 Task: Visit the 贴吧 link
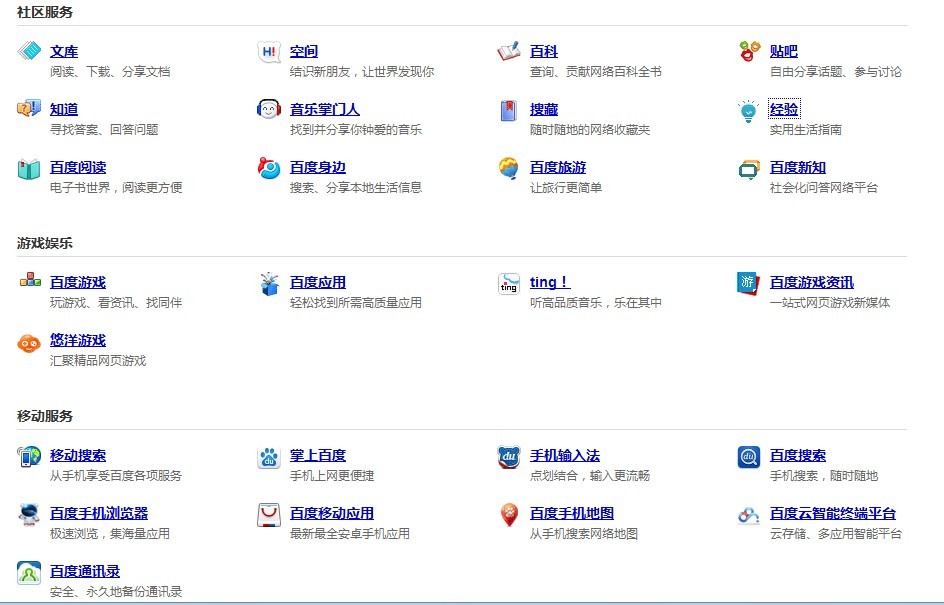[783, 51]
